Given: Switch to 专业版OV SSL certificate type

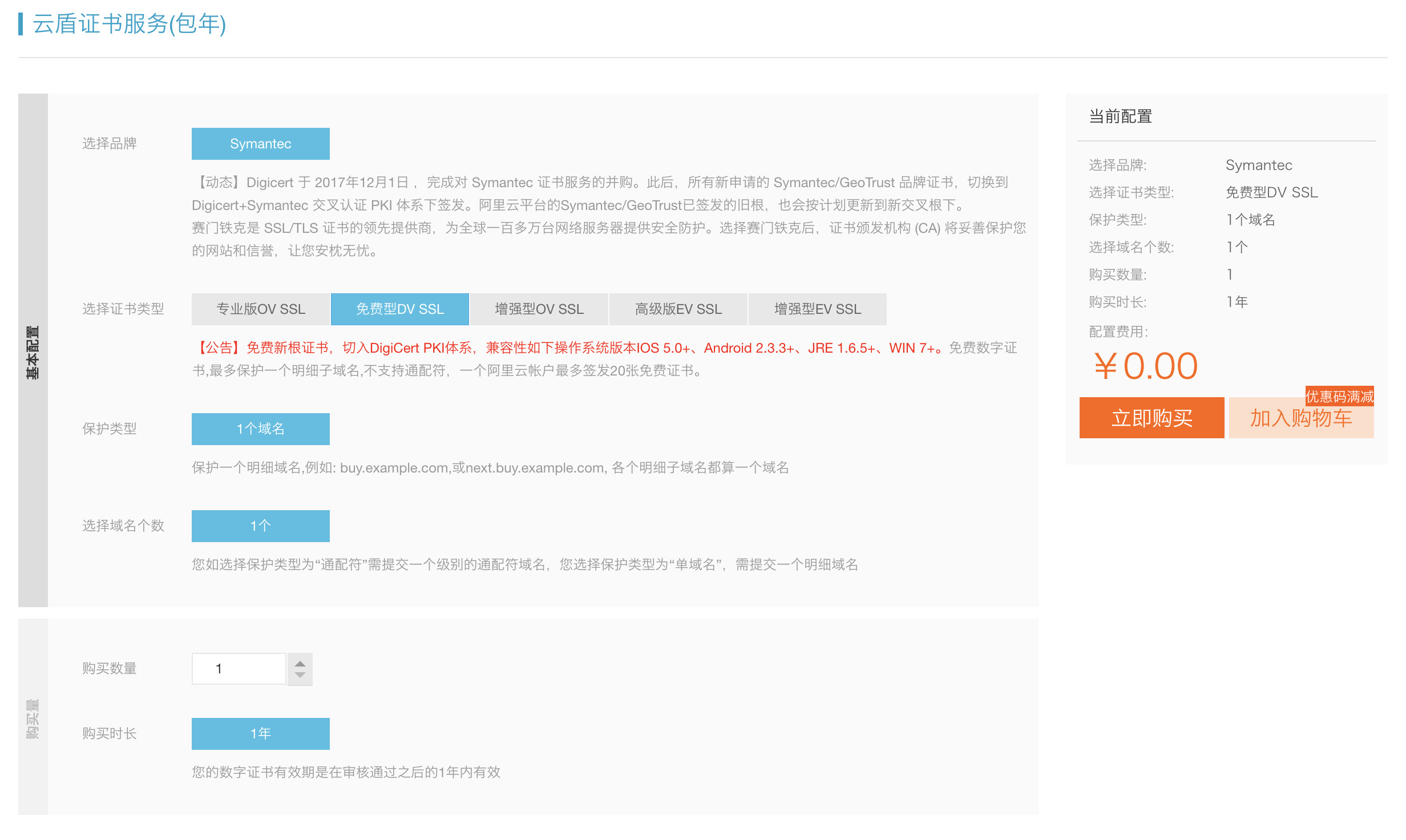Looking at the screenshot, I should [x=260, y=309].
